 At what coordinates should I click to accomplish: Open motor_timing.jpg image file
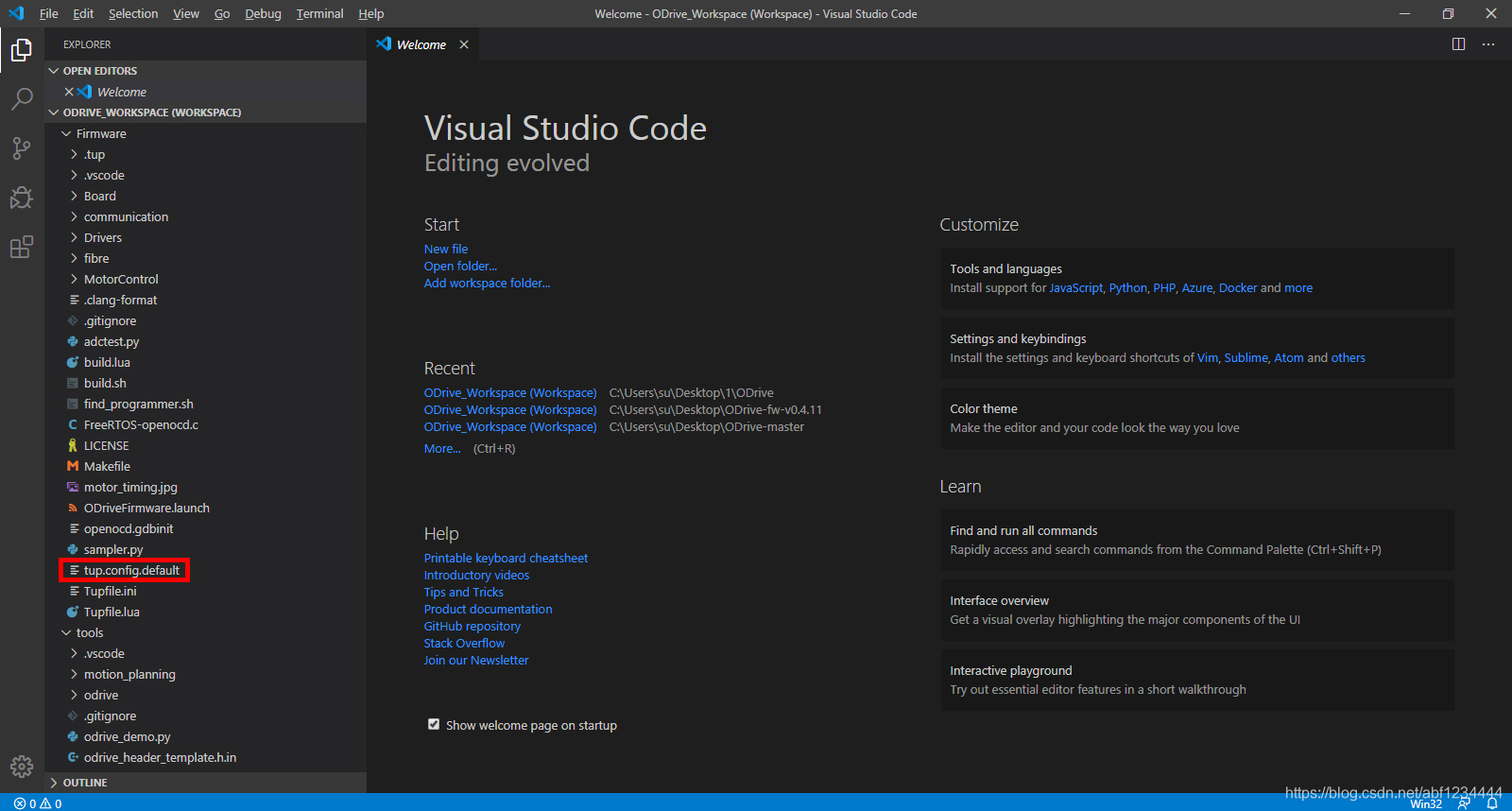pyautogui.click(x=130, y=487)
